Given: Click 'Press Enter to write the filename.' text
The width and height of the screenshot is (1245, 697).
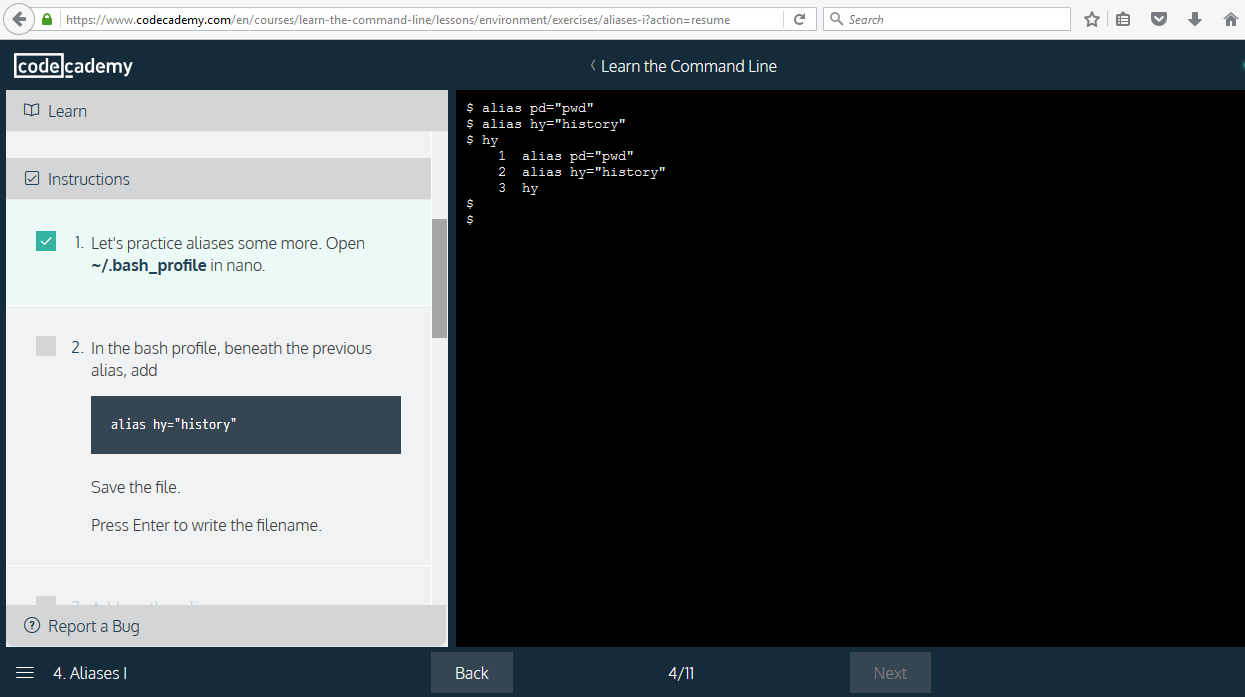Looking at the screenshot, I should coord(206,525).
